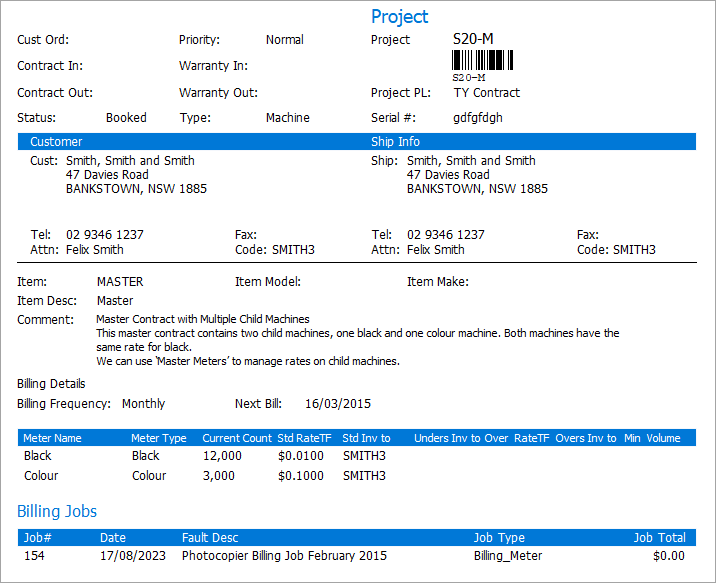Open job number 154
This screenshot has width=716, height=583.
point(35,556)
